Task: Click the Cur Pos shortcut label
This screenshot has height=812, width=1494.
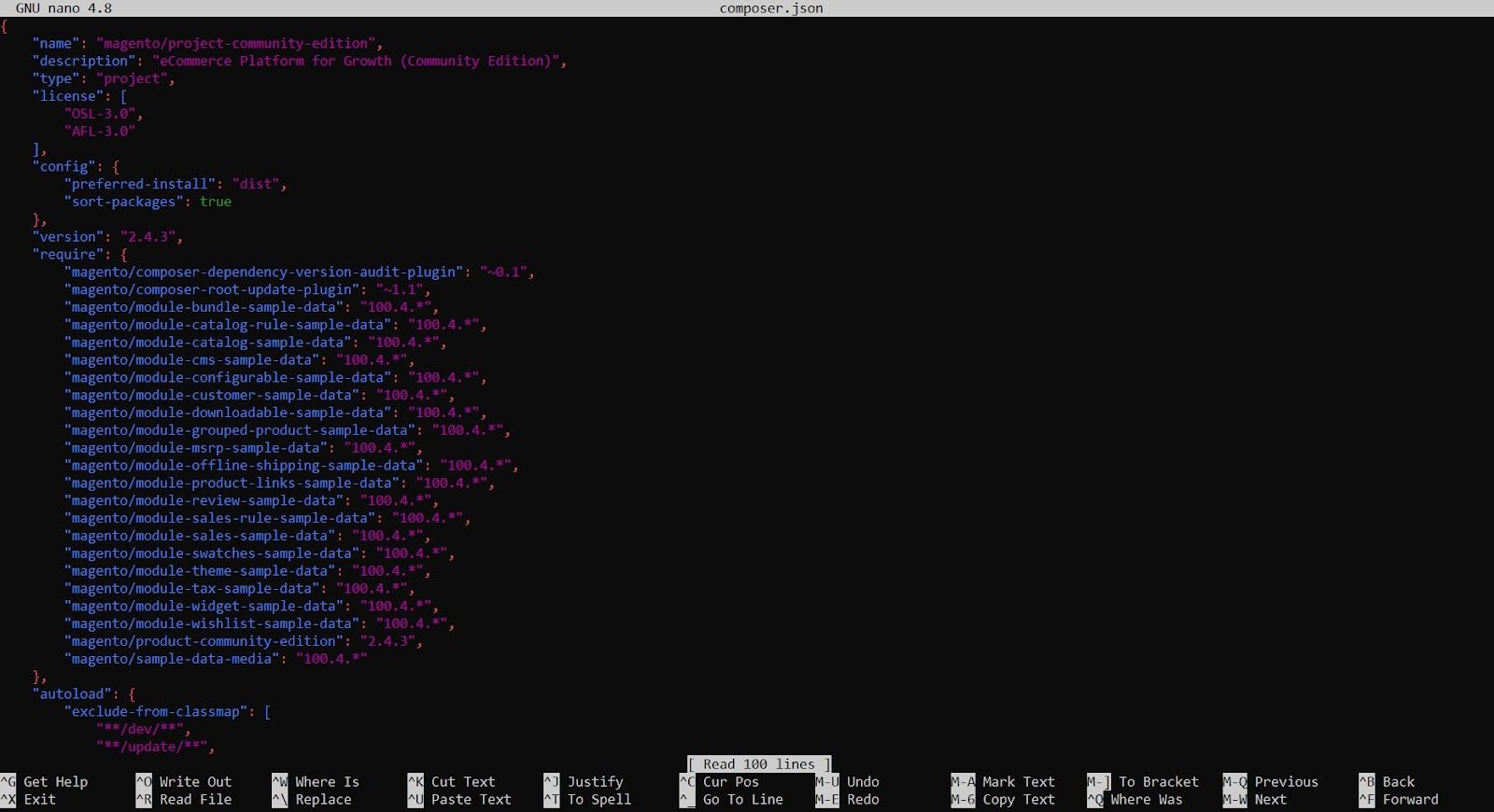Action: click(x=731, y=782)
